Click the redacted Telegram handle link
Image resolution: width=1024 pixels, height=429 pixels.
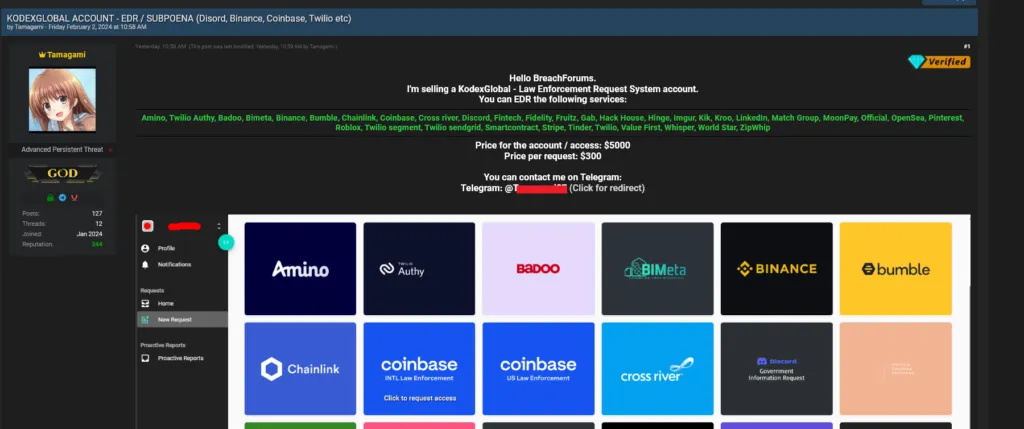(536, 188)
